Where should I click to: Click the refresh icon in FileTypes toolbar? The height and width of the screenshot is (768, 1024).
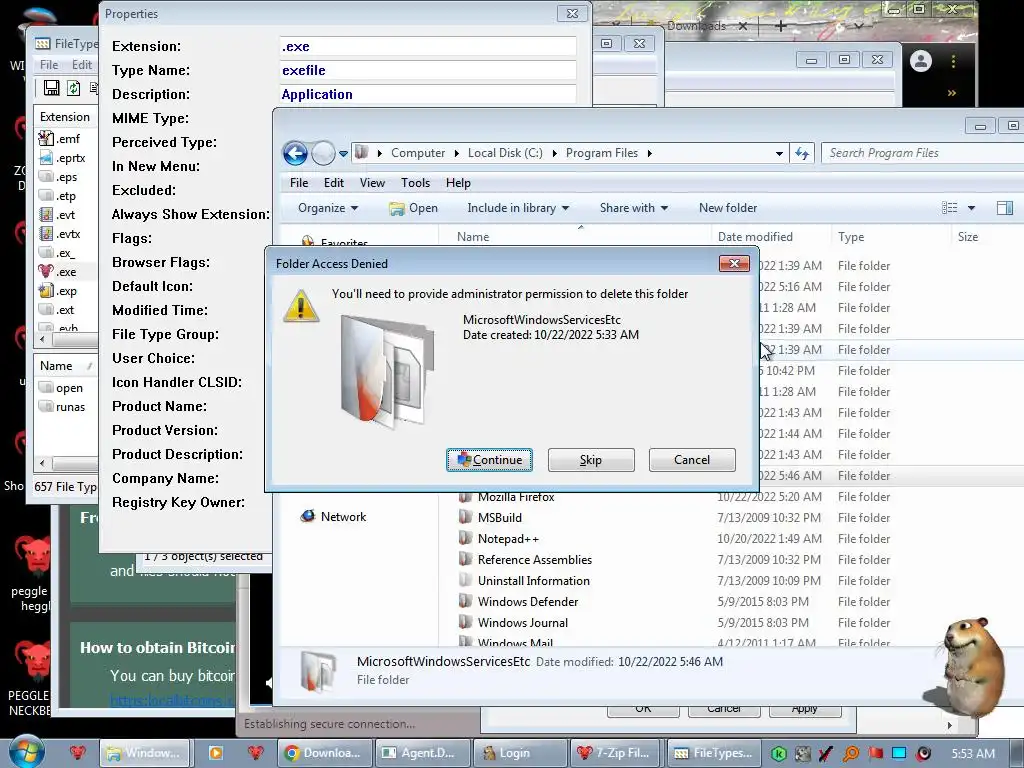point(74,88)
